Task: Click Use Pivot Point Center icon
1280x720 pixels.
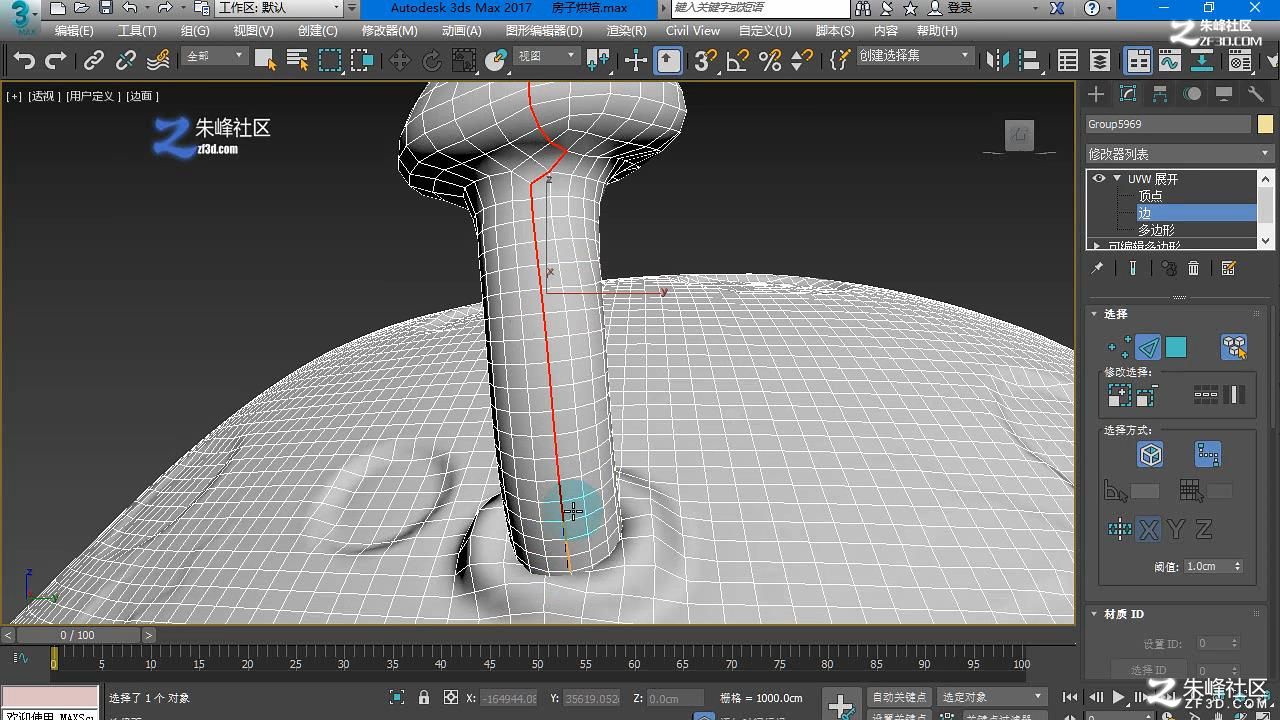Action: click(598, 61)
